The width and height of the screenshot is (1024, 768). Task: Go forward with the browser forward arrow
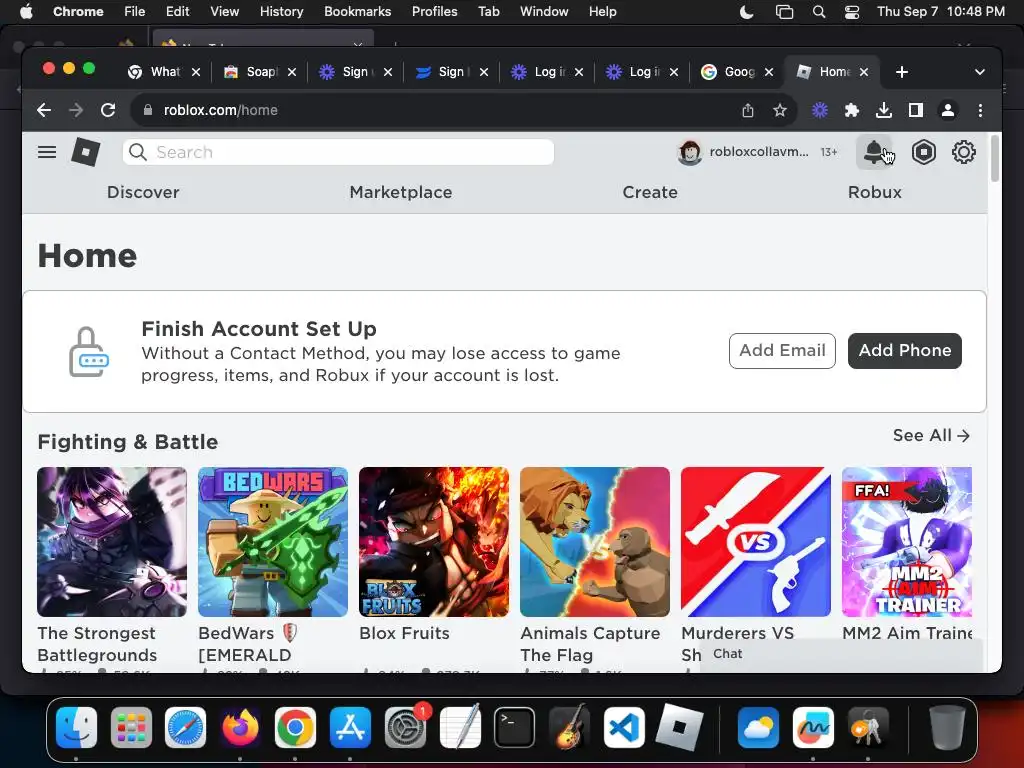click(x=76, y=110)
